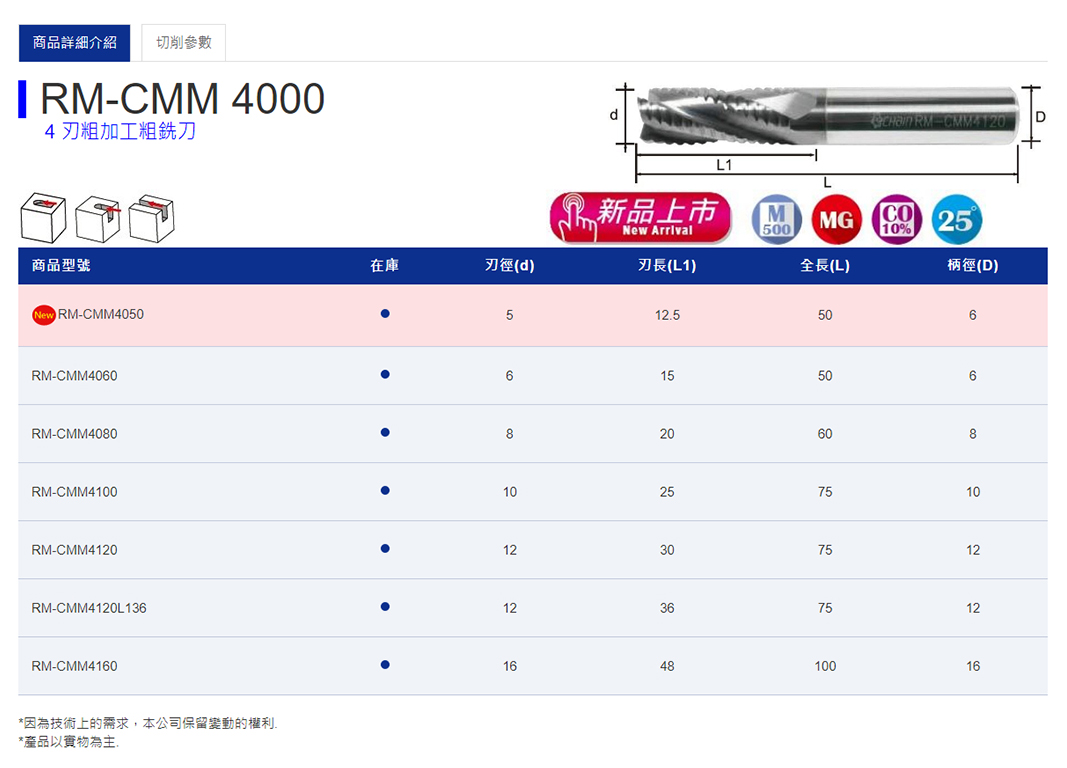Image resolution: width=1067 pixels, height=768 pixels.
Task: Click the third machining-type cube icon
Action: [x=151, y=218]
